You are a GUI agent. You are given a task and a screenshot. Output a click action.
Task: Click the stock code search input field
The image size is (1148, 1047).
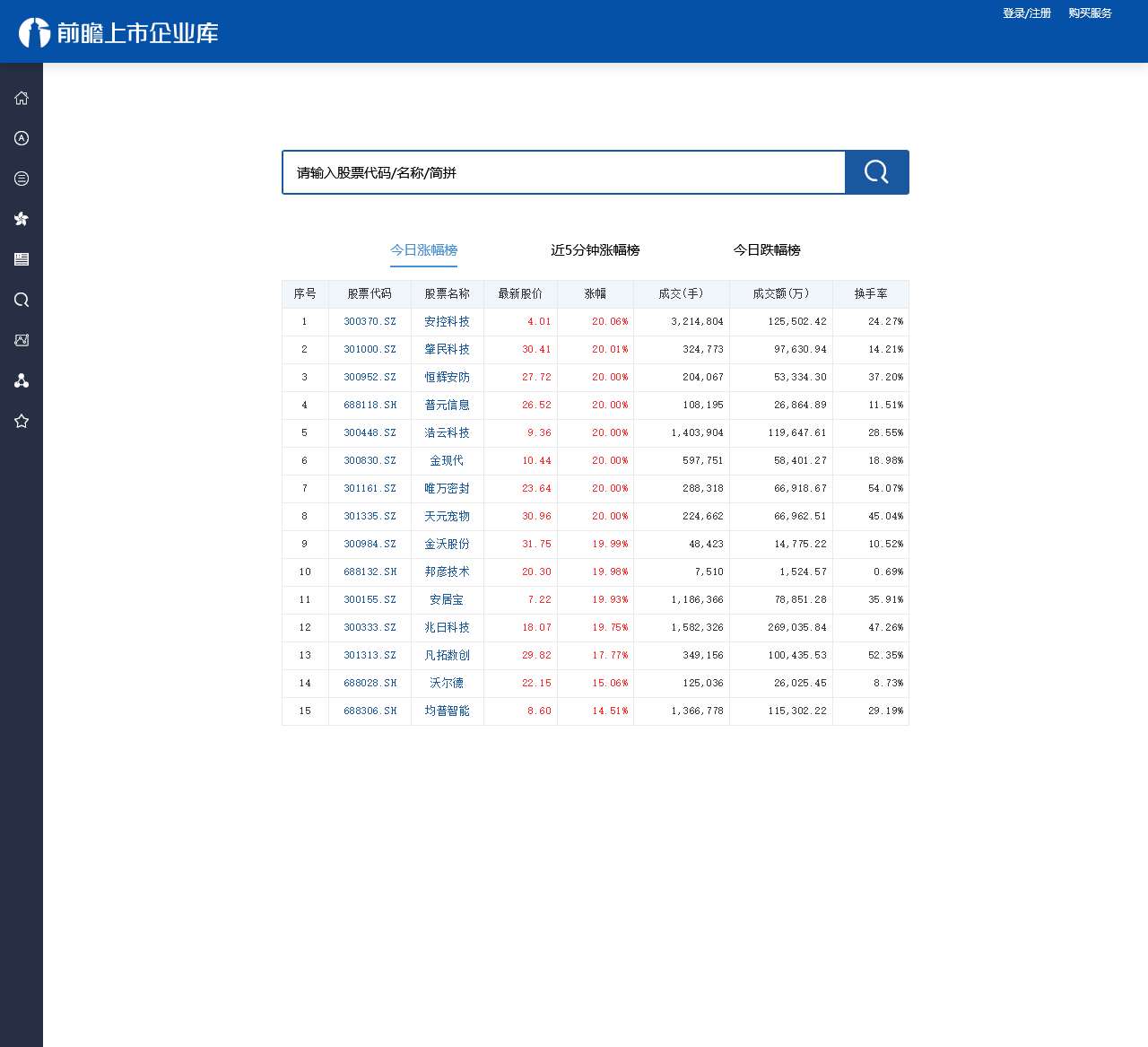click(563, 172)
